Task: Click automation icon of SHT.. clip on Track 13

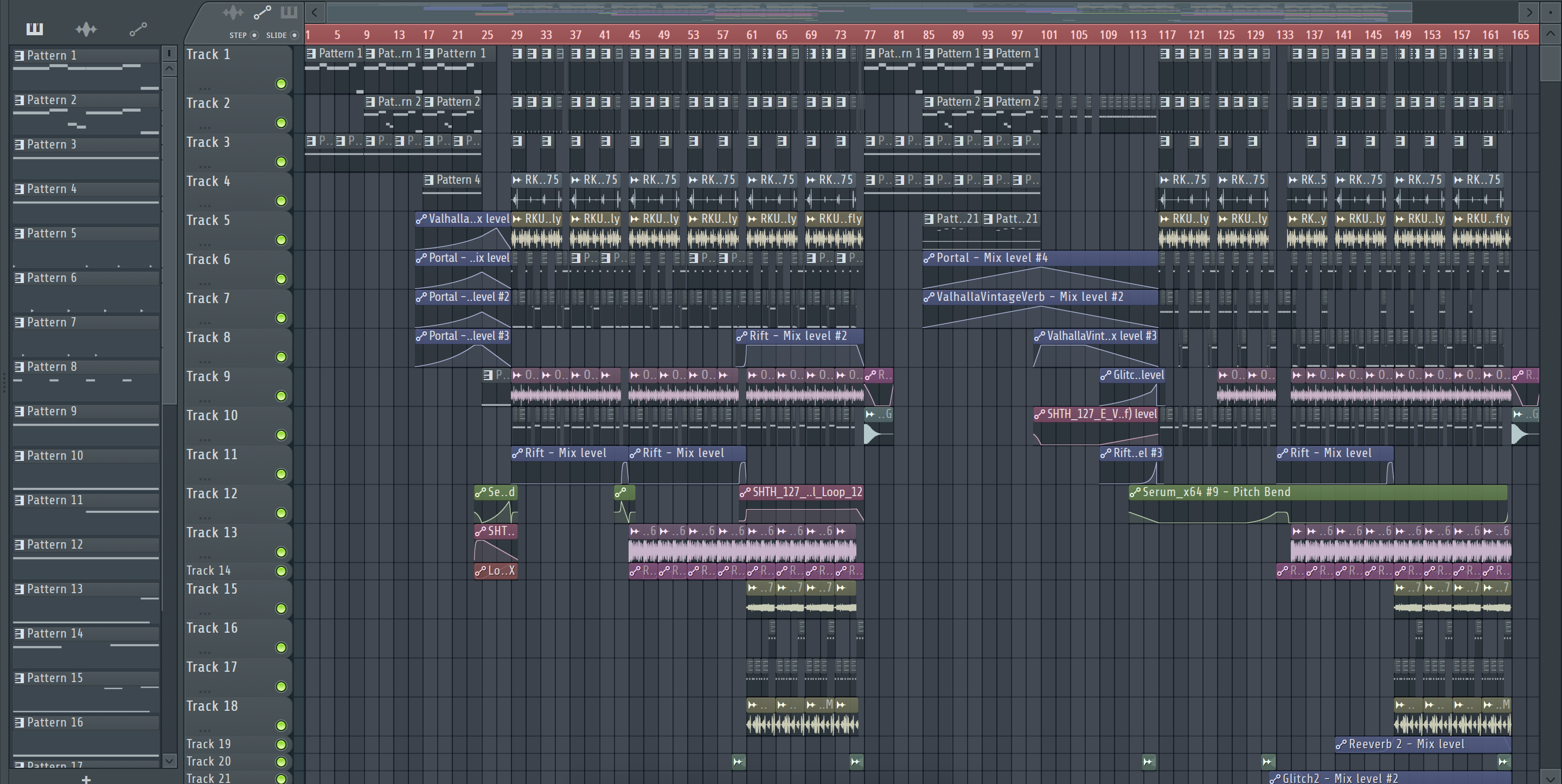Action: point(481,531)
